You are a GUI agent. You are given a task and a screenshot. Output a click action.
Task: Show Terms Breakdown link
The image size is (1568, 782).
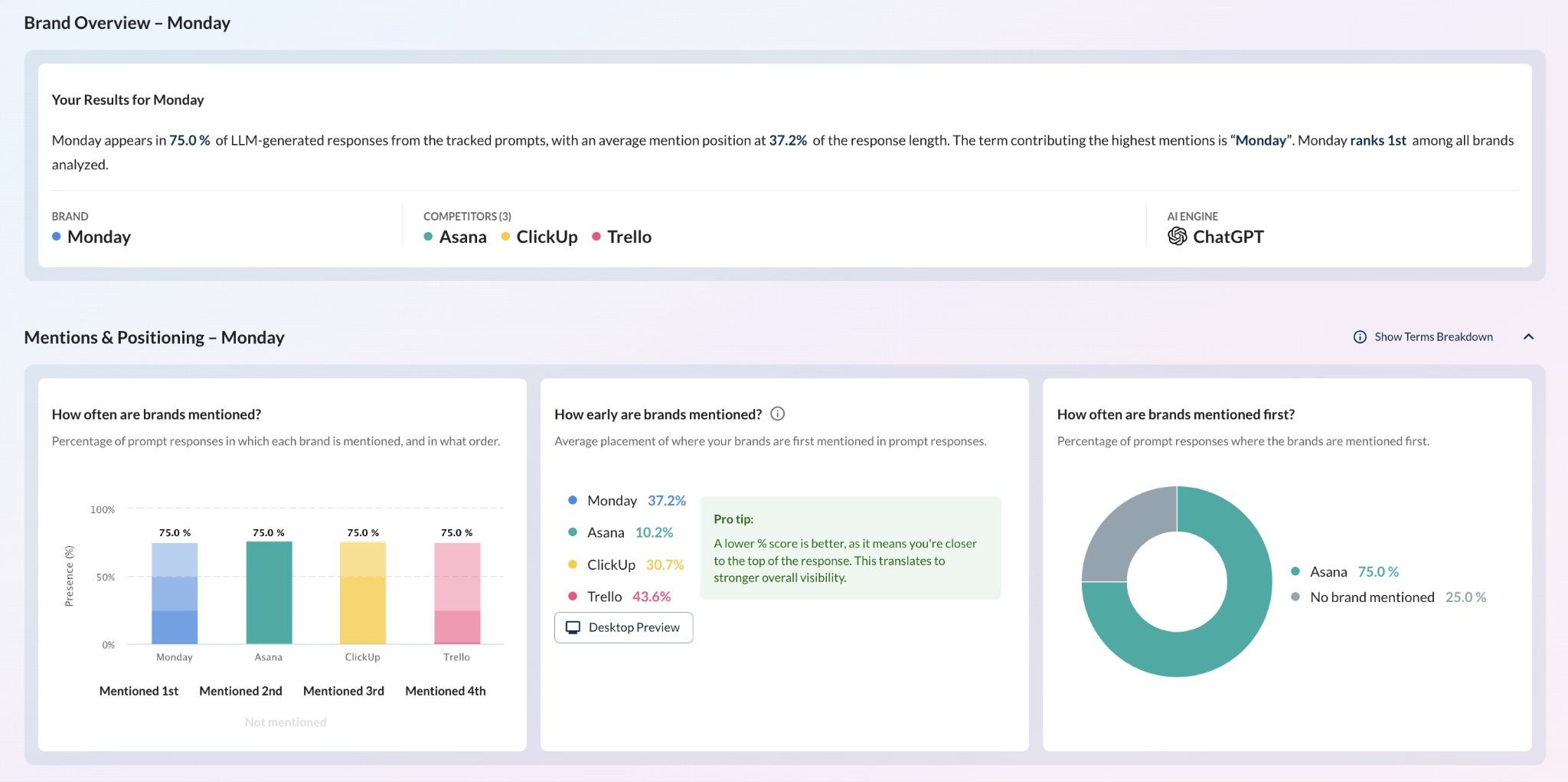pyautogui.click(x=1433, y=337)
